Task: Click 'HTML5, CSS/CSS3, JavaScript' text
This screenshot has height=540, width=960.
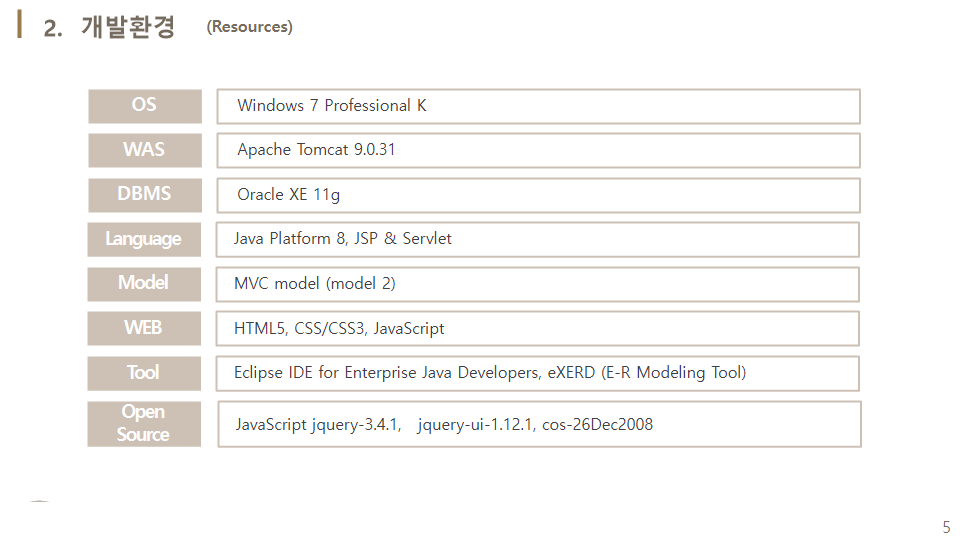Action: coord(339,329)
